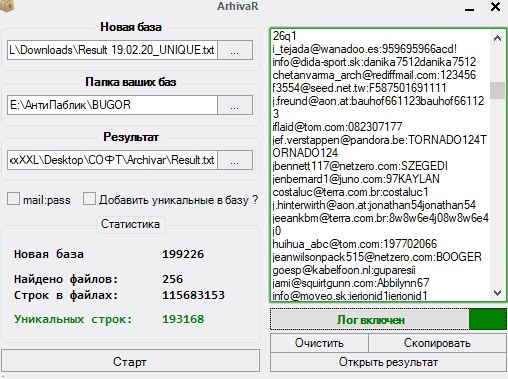Click the Найдено файлов value 256
The image size is (508, 379).
tap(172, 279)
